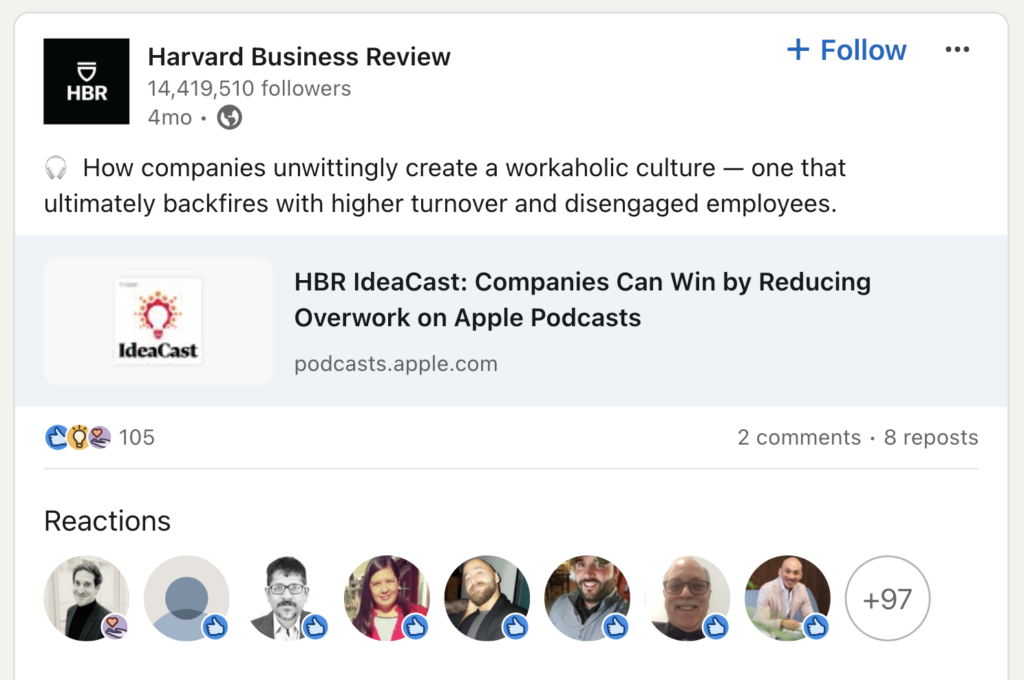Open Harvard Business Review's page name

pos(299,57)
